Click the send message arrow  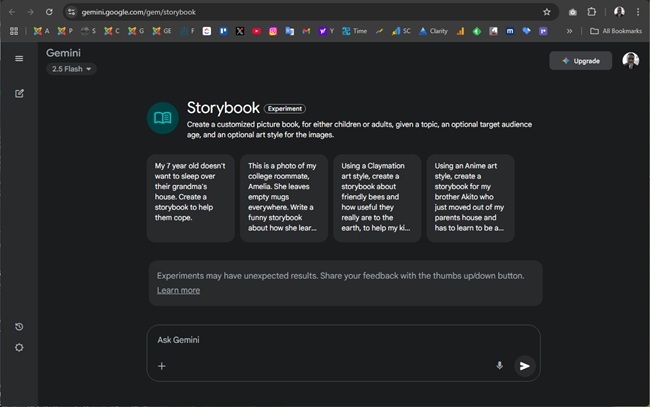click(x=525, y=366)
